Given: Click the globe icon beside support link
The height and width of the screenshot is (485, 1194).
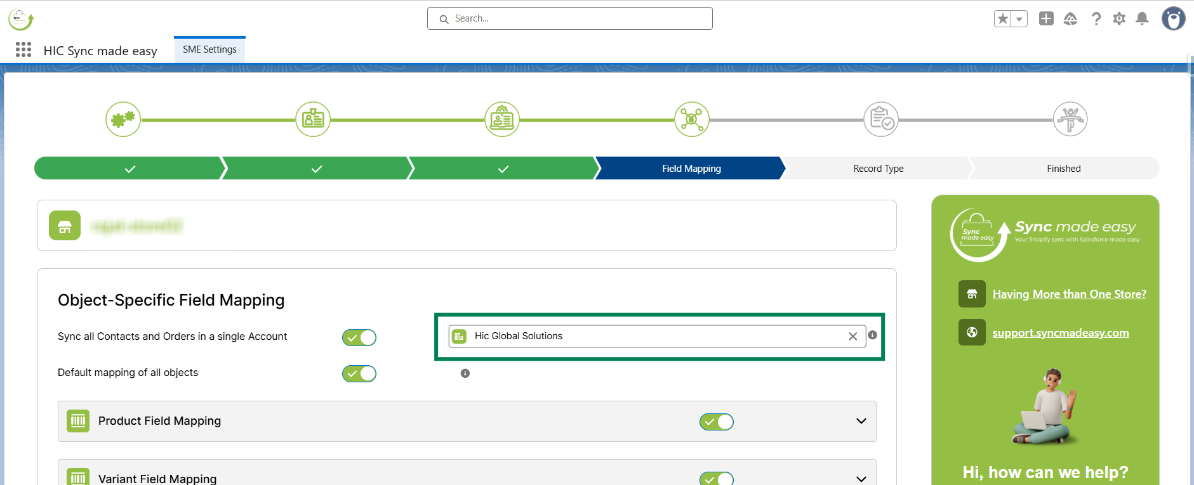Looking at the screenshot, I should pyautogui.click(x=972, y=332).
